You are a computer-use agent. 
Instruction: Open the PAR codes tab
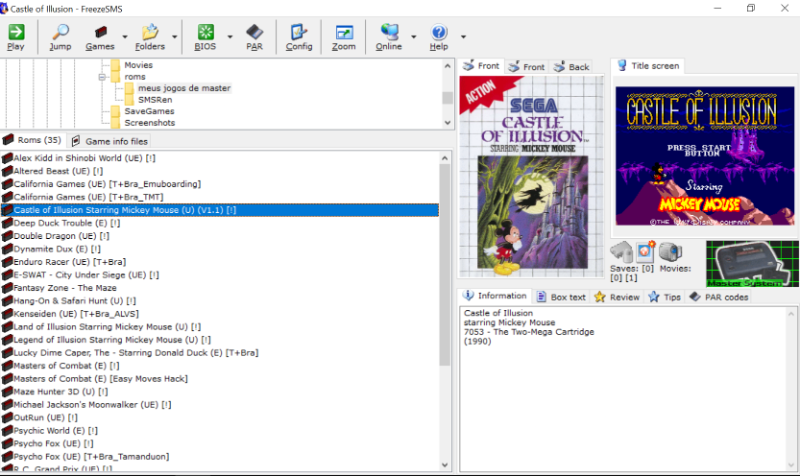(719, 297)
